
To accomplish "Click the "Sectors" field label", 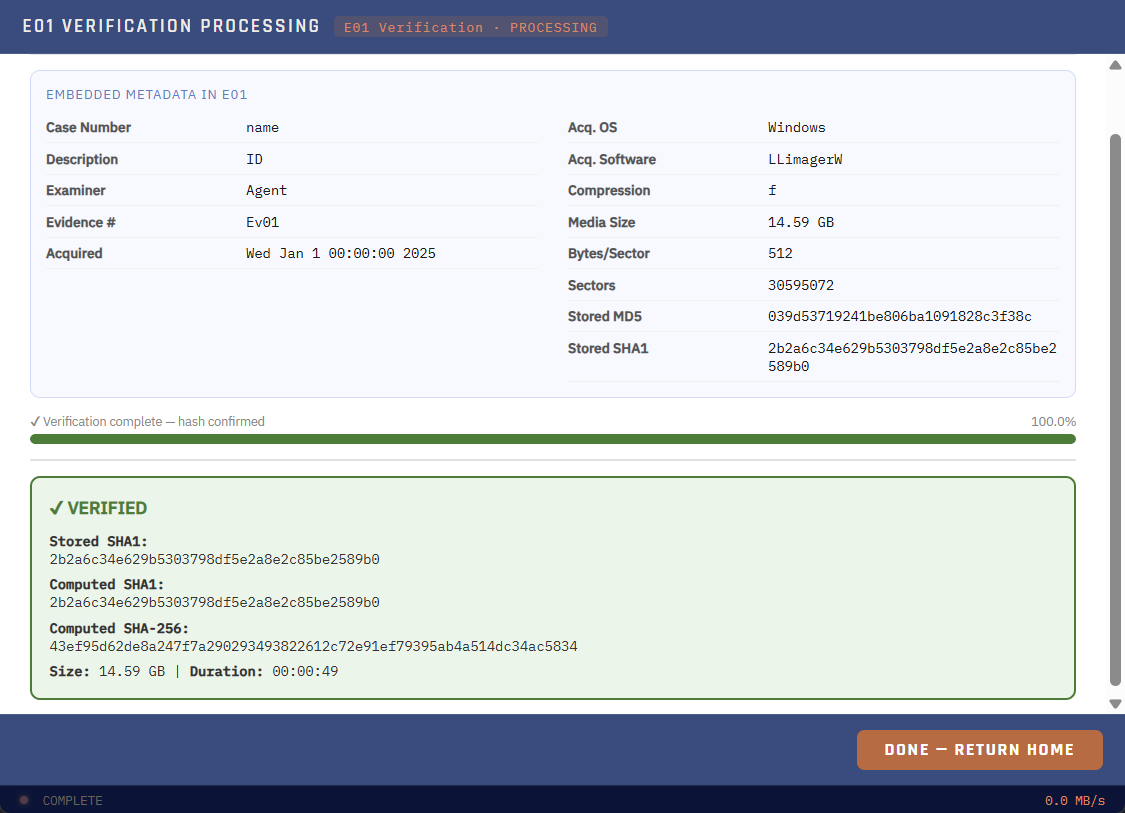I will (592, 286).
